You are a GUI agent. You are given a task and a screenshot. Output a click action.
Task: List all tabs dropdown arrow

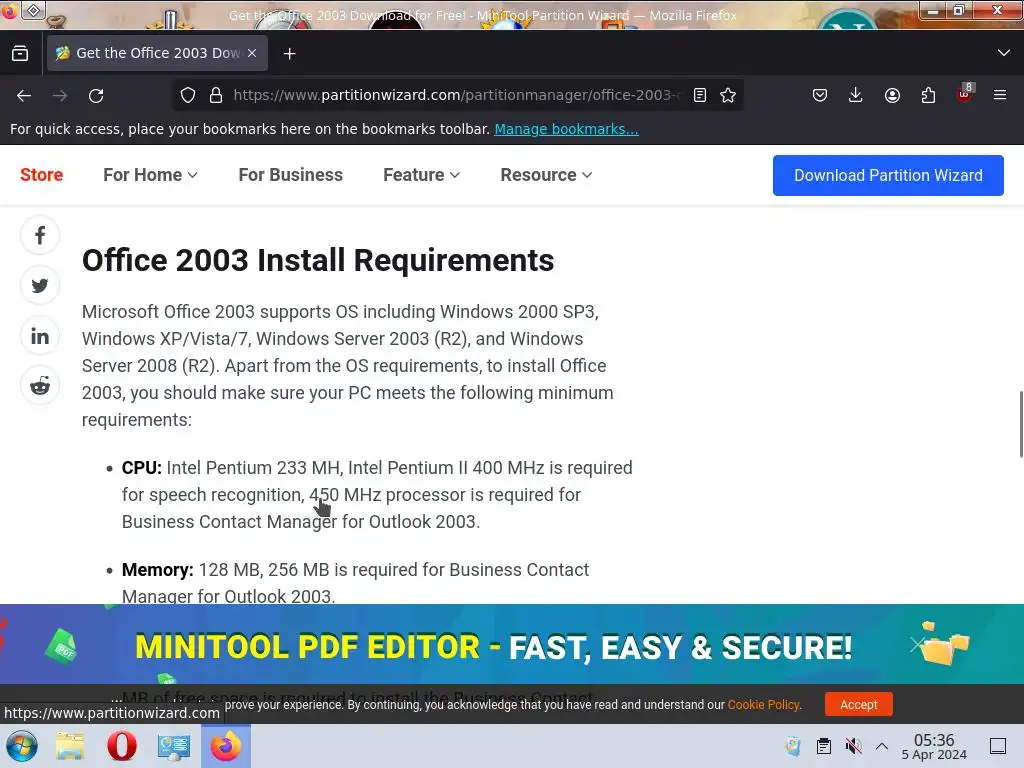pos(1004,53)
